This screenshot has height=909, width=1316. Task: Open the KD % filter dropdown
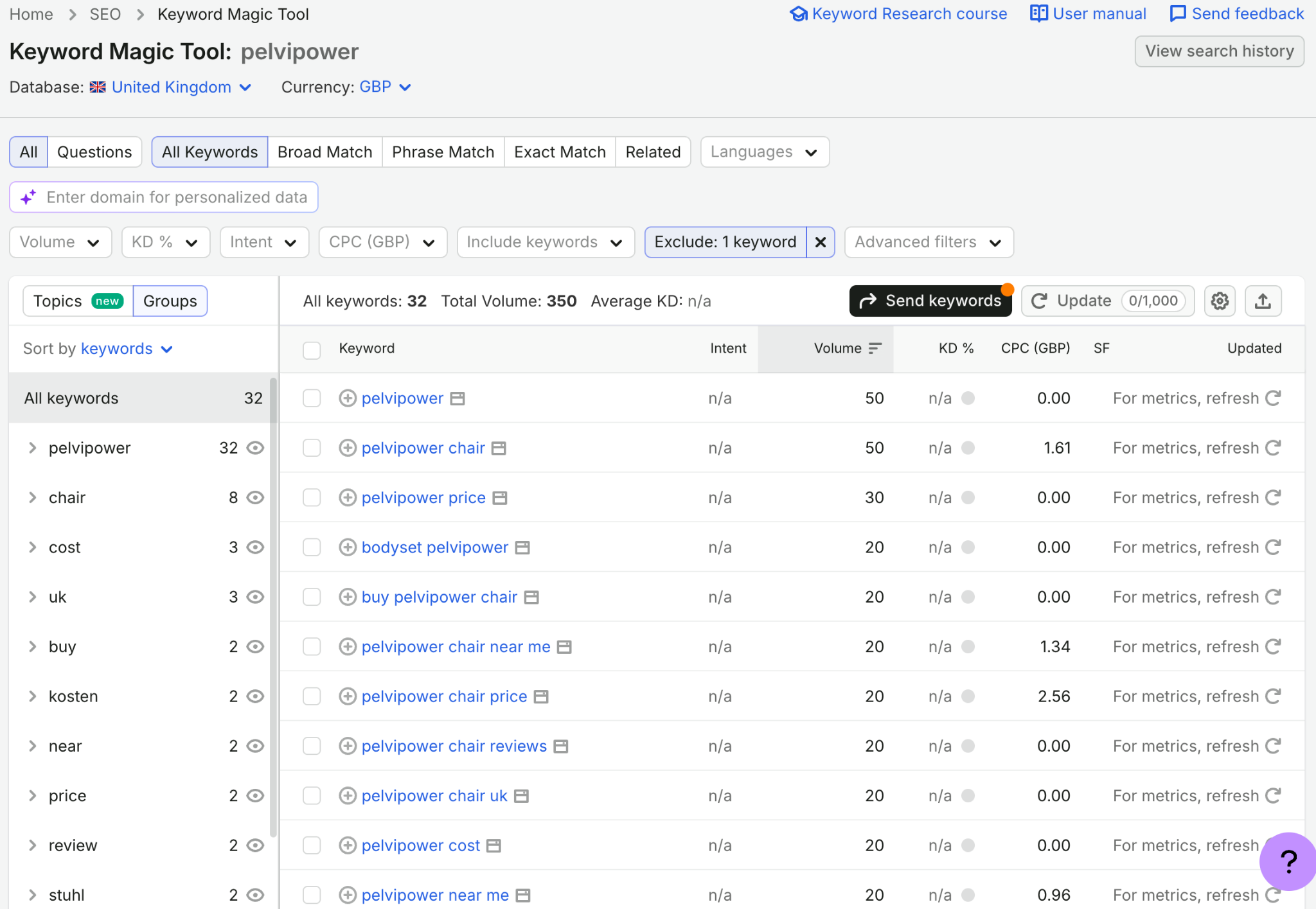[166, 242]
